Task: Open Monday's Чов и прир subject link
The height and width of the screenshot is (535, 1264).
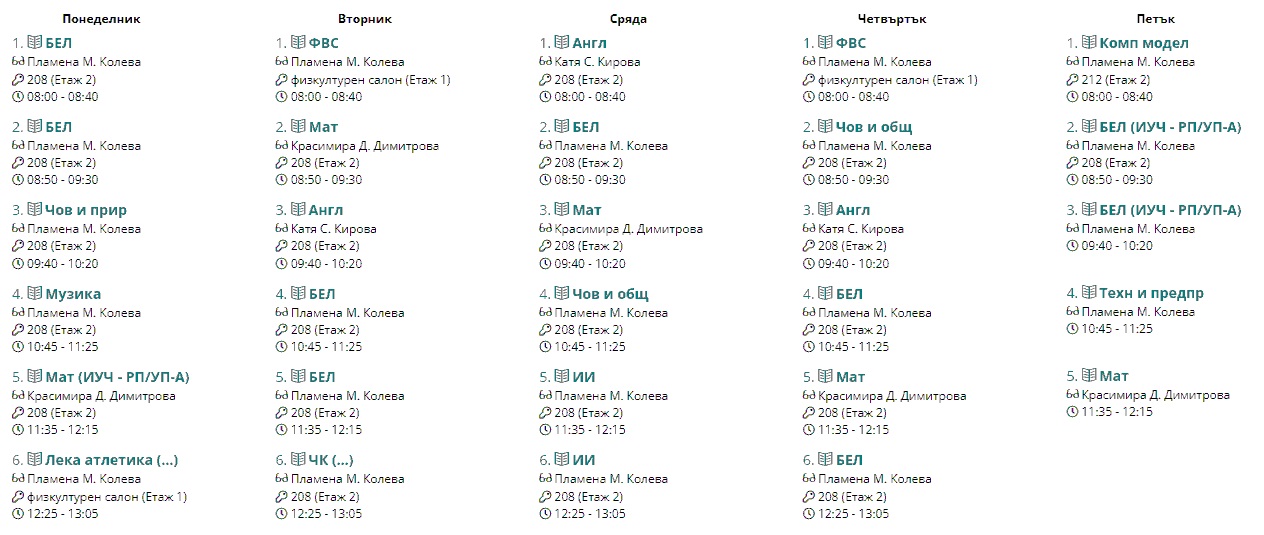Action: pos(86,210)
